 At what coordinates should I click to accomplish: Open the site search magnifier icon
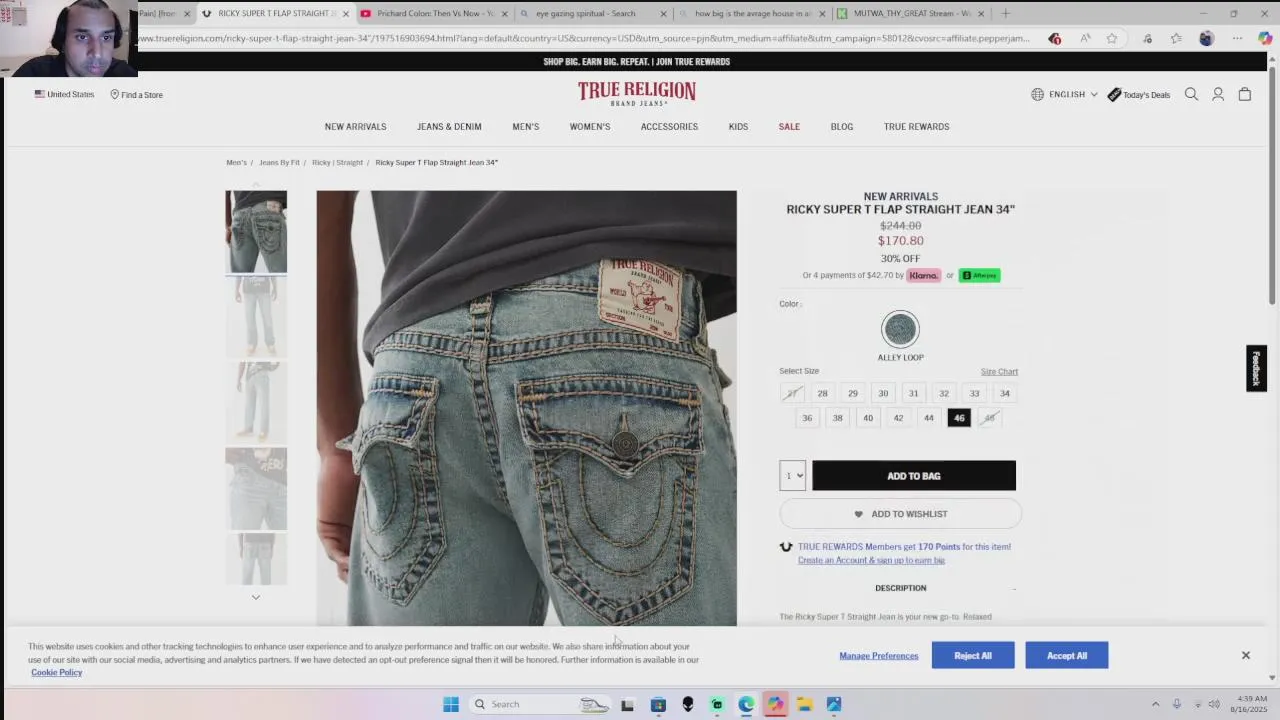pyautogui.click(x=1191, y=94)
